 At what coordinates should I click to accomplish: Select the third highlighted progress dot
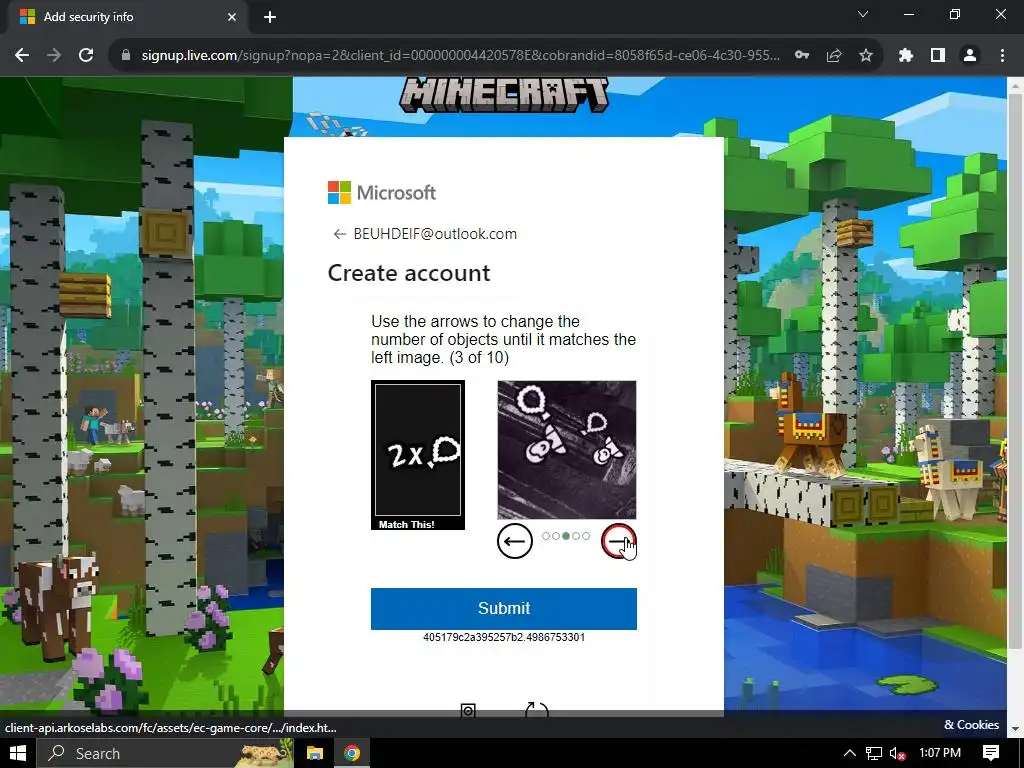(566, 536)
